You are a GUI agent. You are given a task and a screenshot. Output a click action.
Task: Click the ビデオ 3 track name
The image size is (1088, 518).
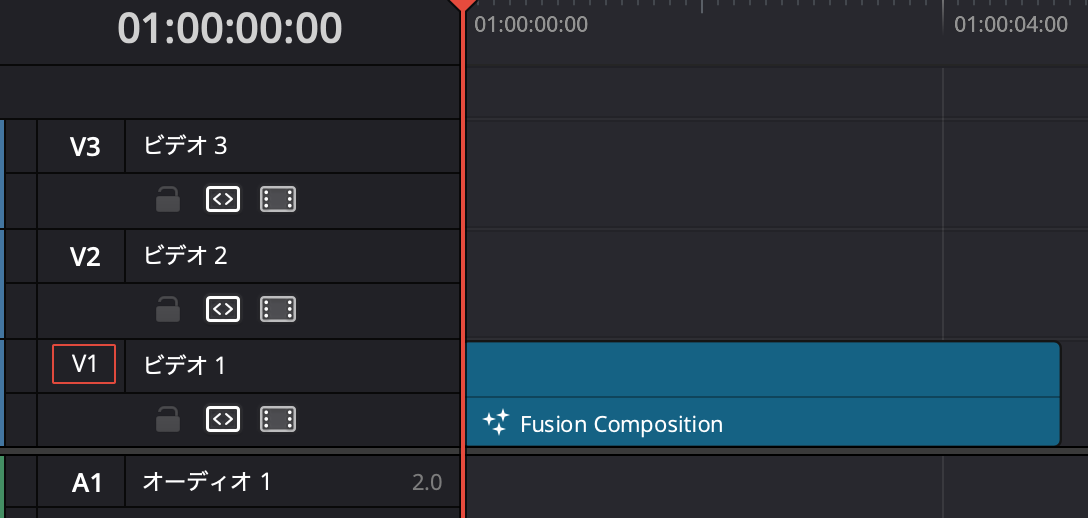click(x=186, y=146)
